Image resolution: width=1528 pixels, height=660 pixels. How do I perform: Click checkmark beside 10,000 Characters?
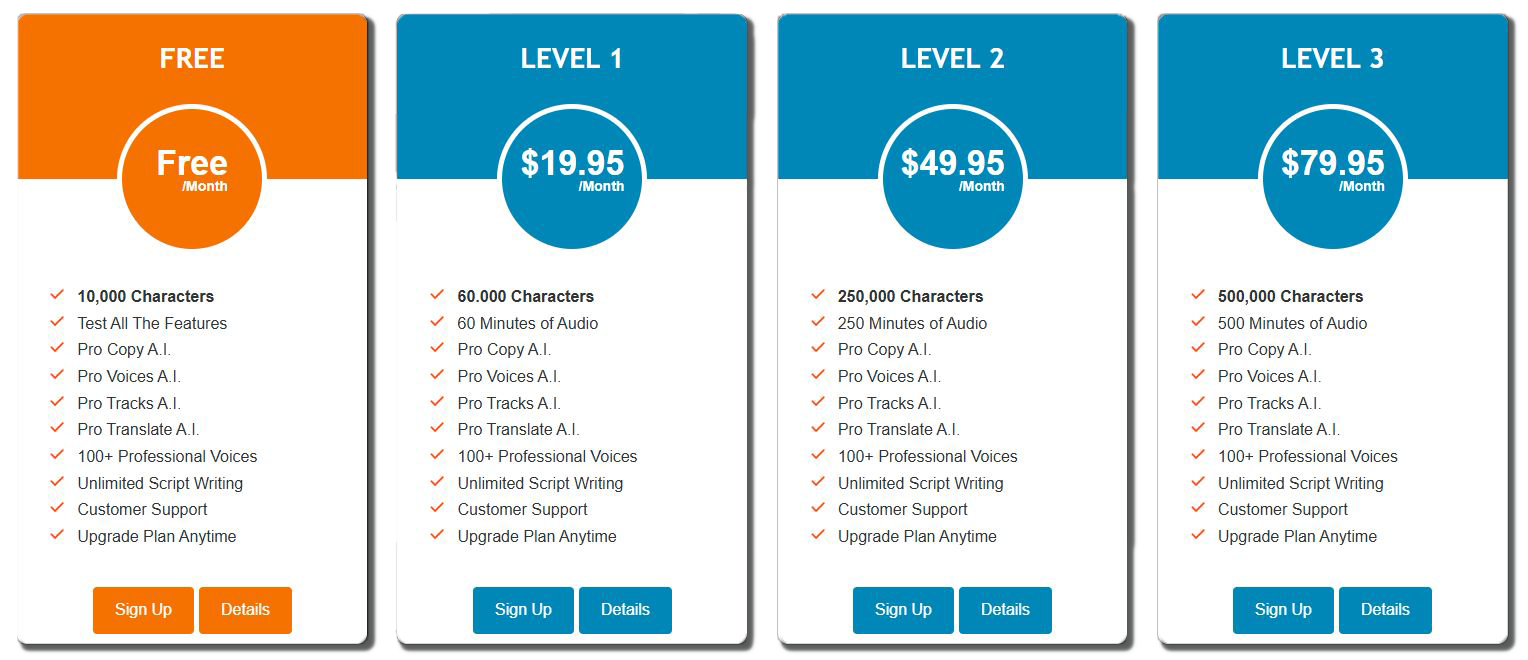[x=57, y=295]
